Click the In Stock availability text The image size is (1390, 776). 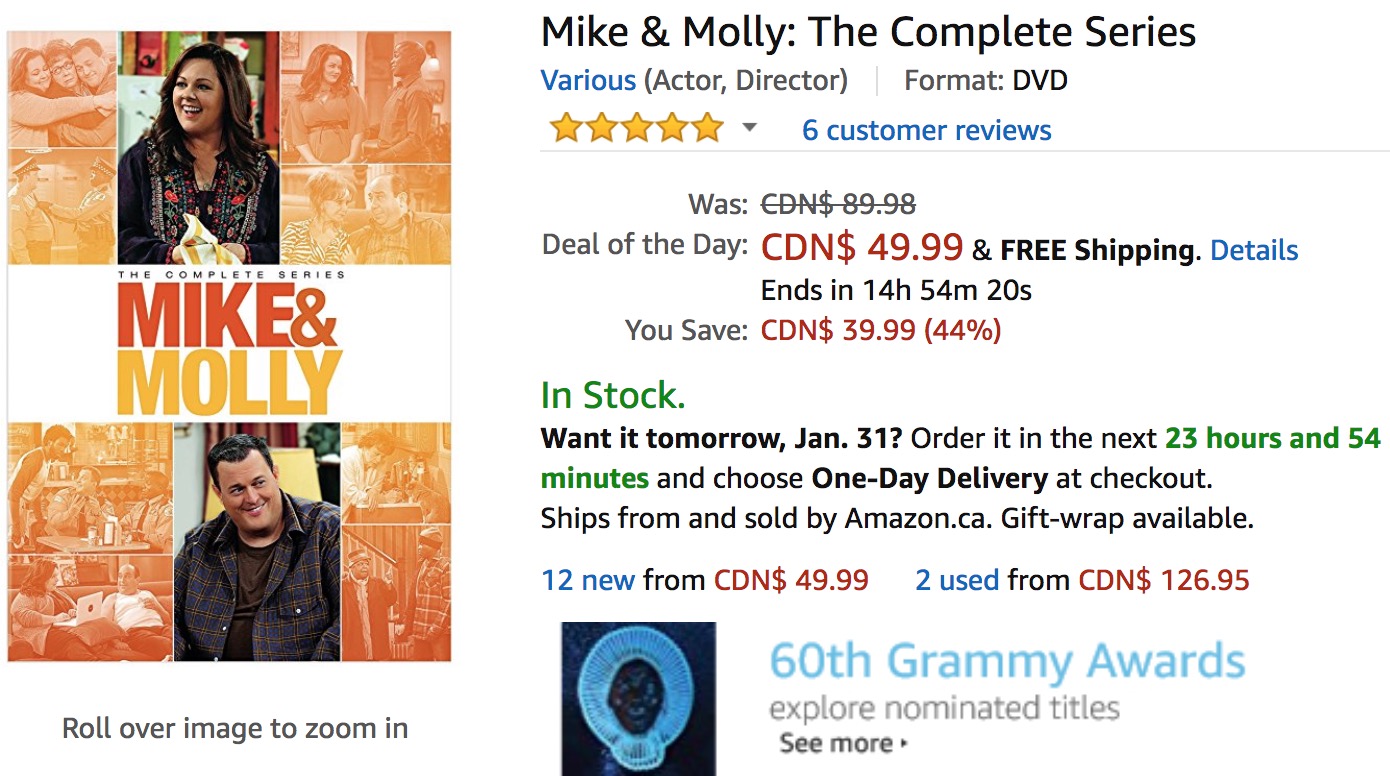coord(613,396)
